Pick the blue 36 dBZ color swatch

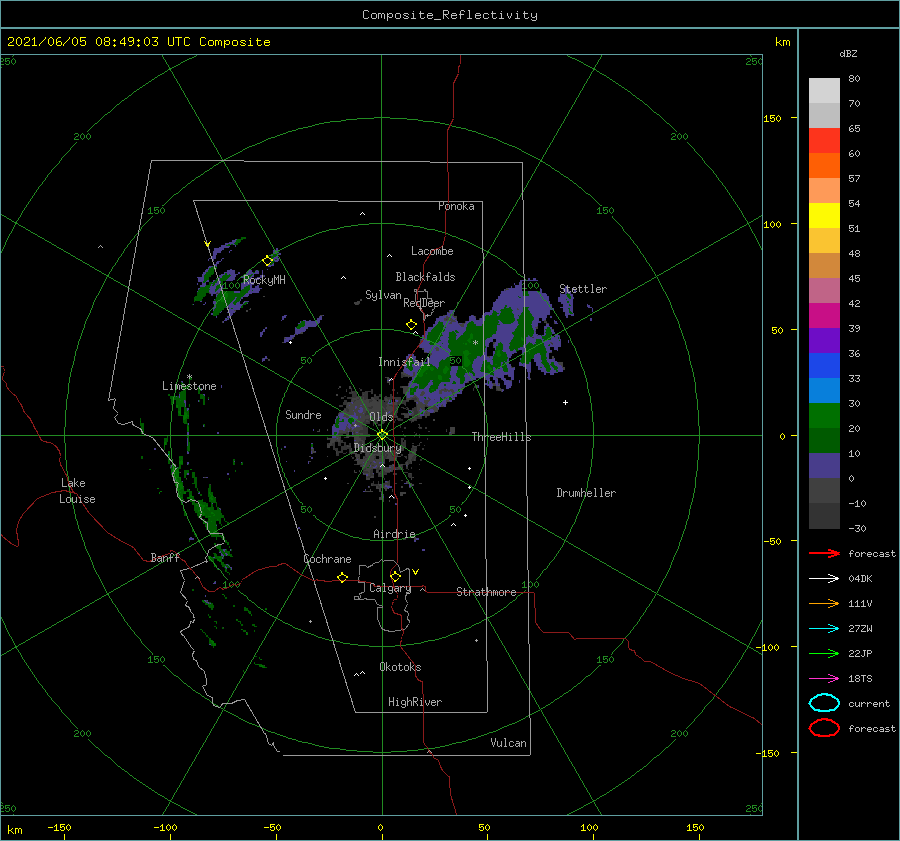pos(824,366)
